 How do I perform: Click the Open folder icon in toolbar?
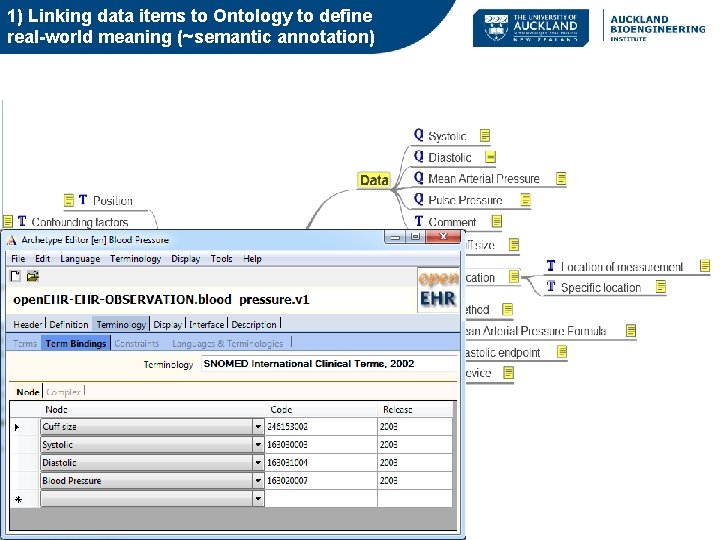pos(33,276)
